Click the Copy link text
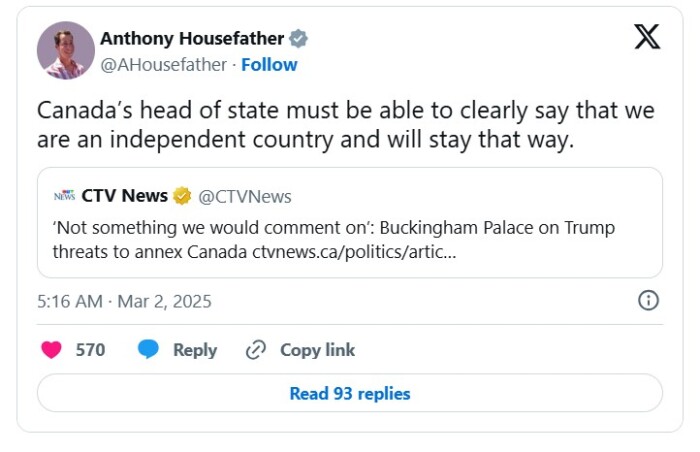700x452 pixels. (x=317, y=350)
